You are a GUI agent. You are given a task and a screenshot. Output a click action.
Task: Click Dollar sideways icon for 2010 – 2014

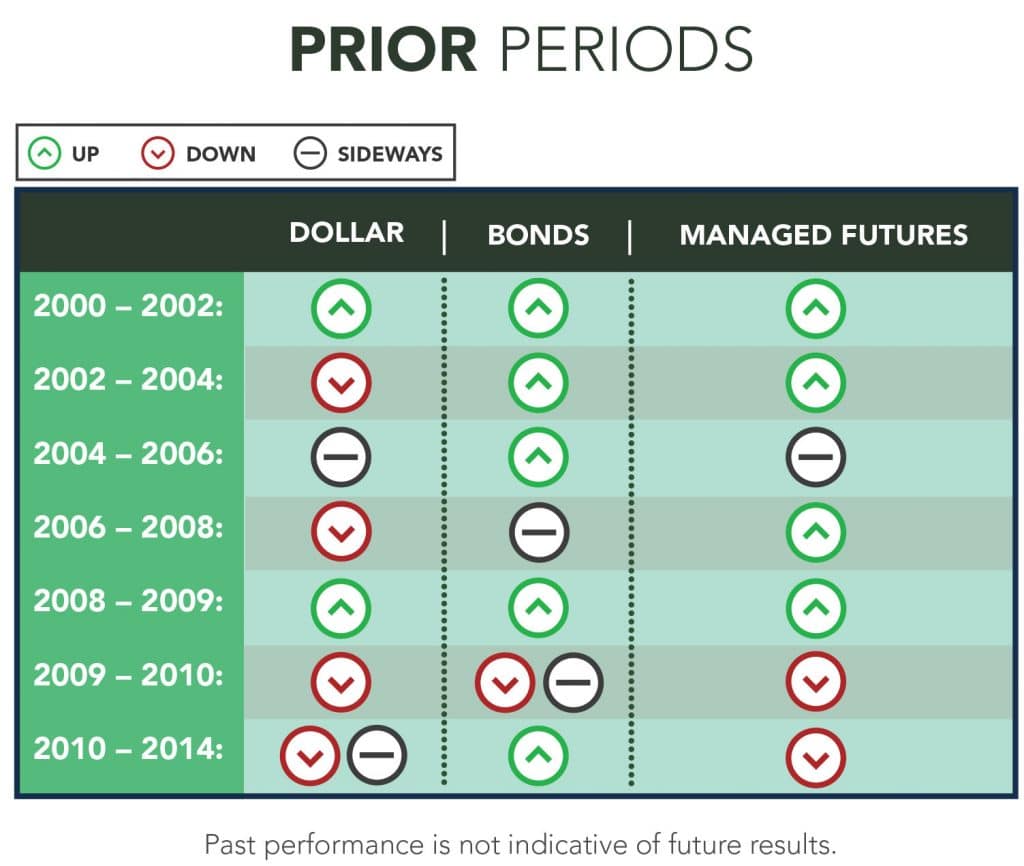(x=377, y=754)
